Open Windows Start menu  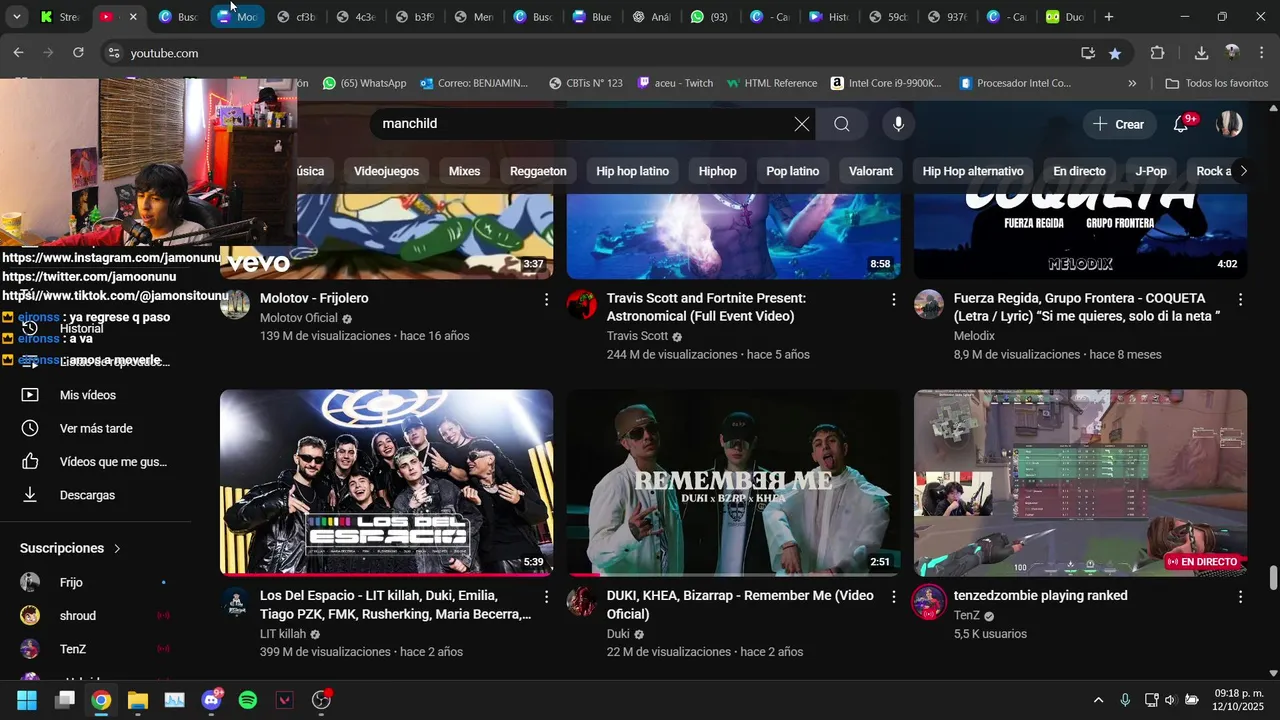[27, 700]
